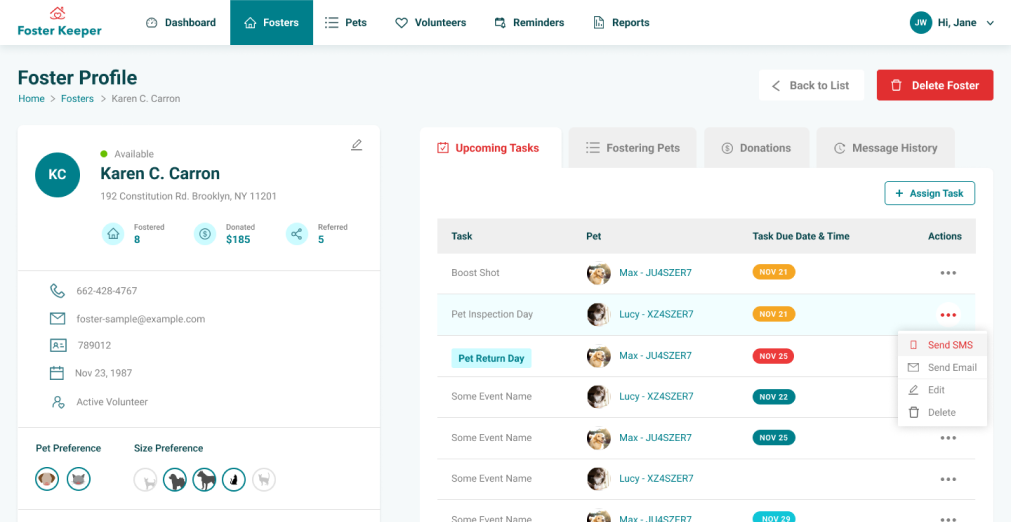Open the Hi, Jane user menu
The width and height of the screenshot is (1011, 522).
(x=951, y=22)
